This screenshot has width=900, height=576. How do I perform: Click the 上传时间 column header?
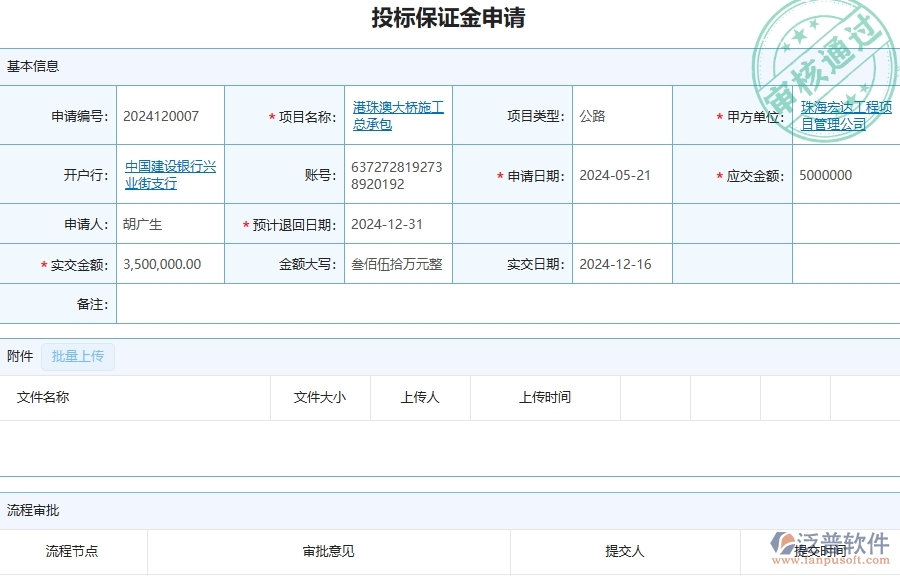[544, 397]
